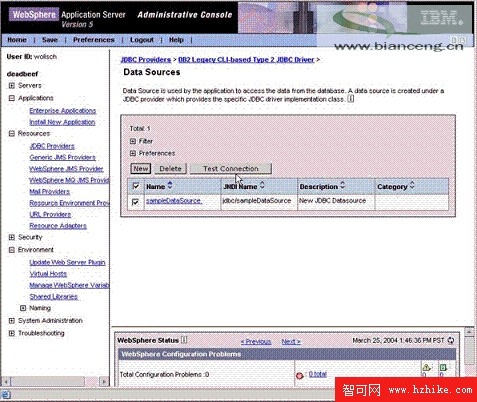Sort by Category column arrows

click(x=412, y=185)
